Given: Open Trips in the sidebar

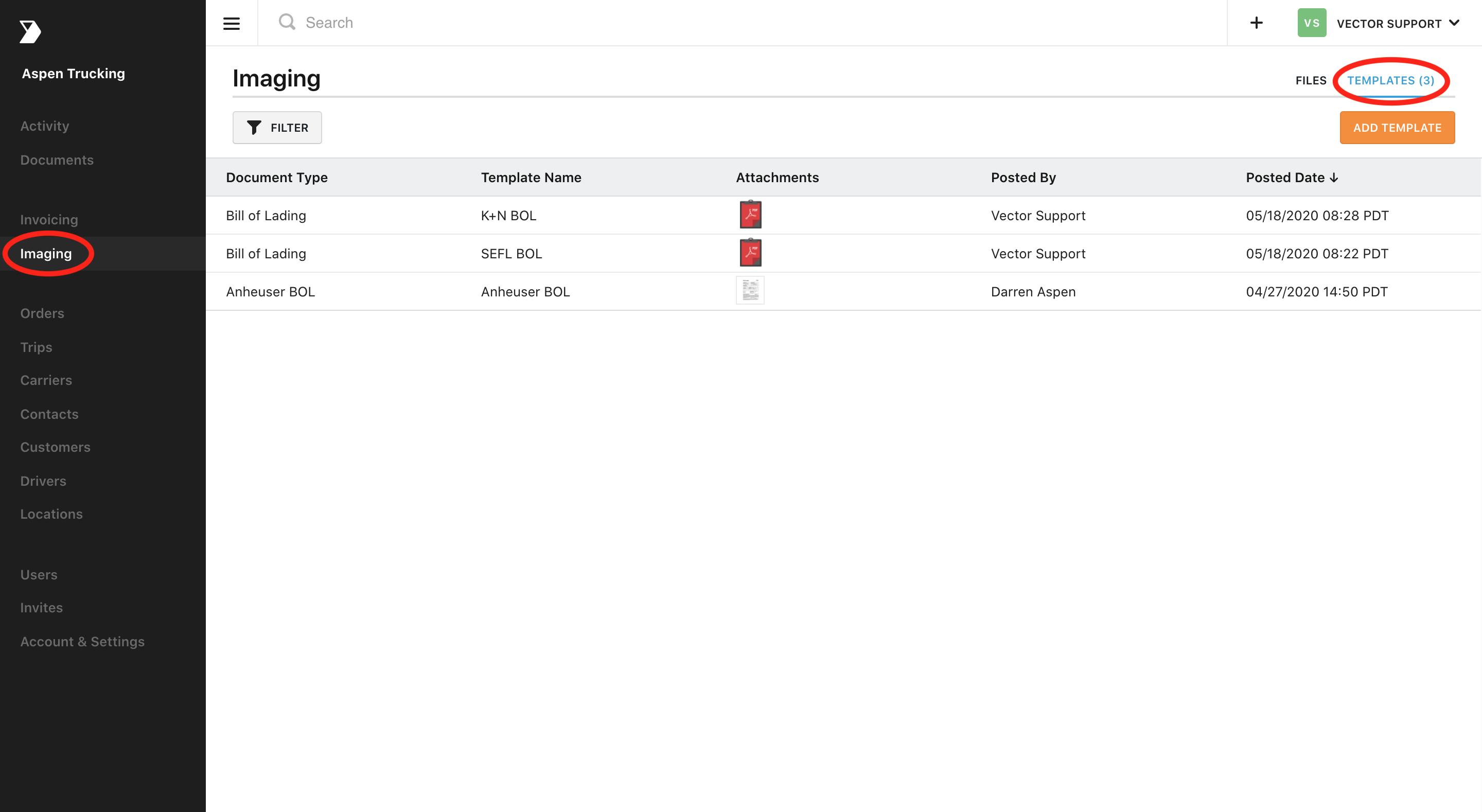Looking at the screenshot, I should click(36, 347).
